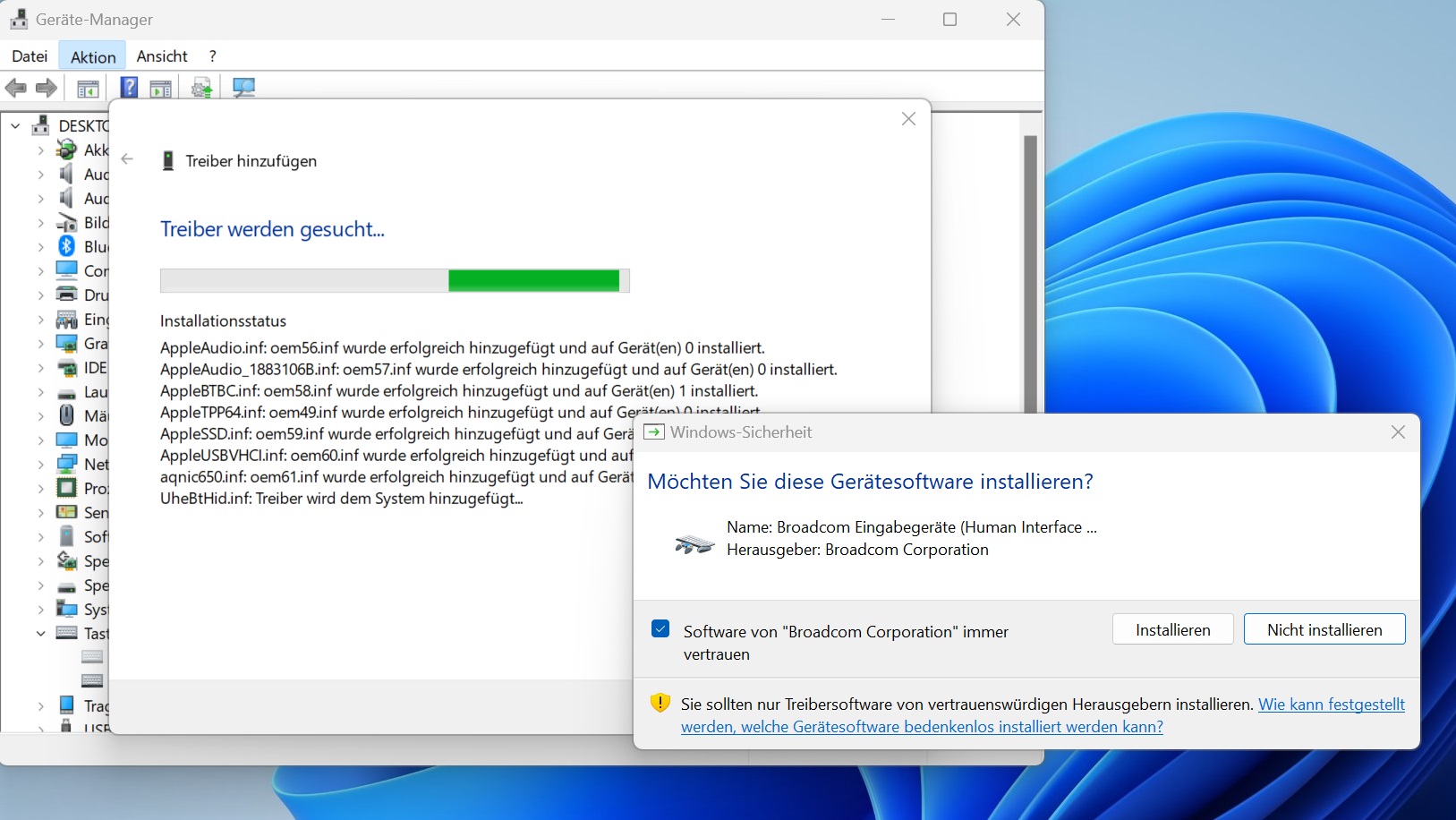Image resolution: width=1456 pixels, height=820 pixels.
Task: Select the network adapter icon next to Net
Action: pos(66,464)
